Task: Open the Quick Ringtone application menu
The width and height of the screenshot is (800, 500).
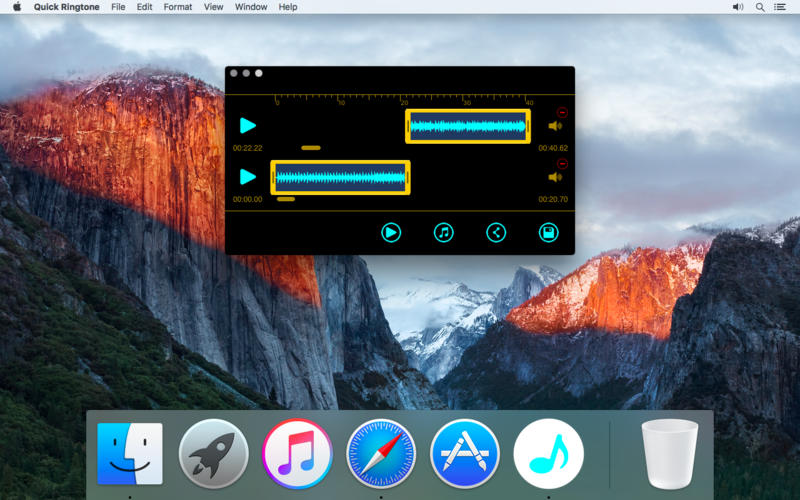Action: click(66, 7)
